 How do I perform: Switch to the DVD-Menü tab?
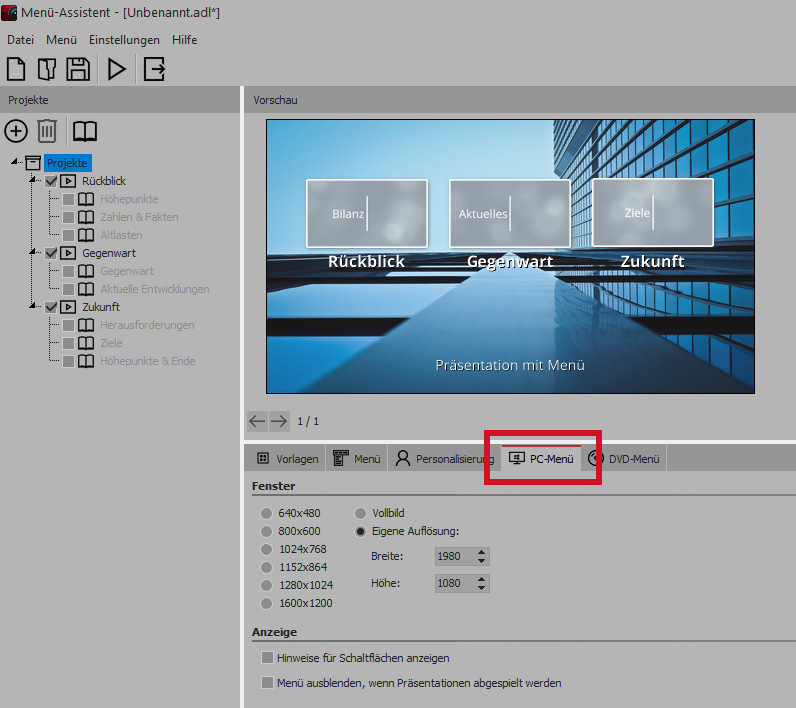pos(625,459)
